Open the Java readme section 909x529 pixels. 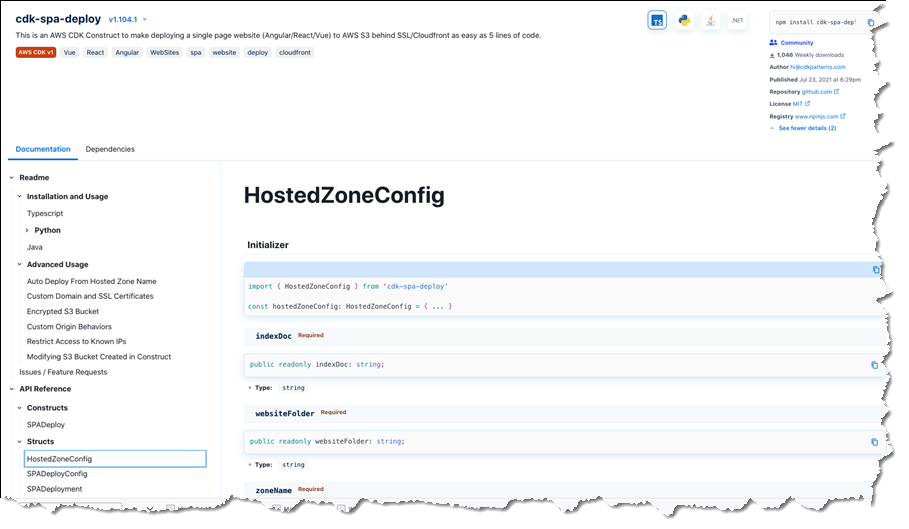click(35, 247)
